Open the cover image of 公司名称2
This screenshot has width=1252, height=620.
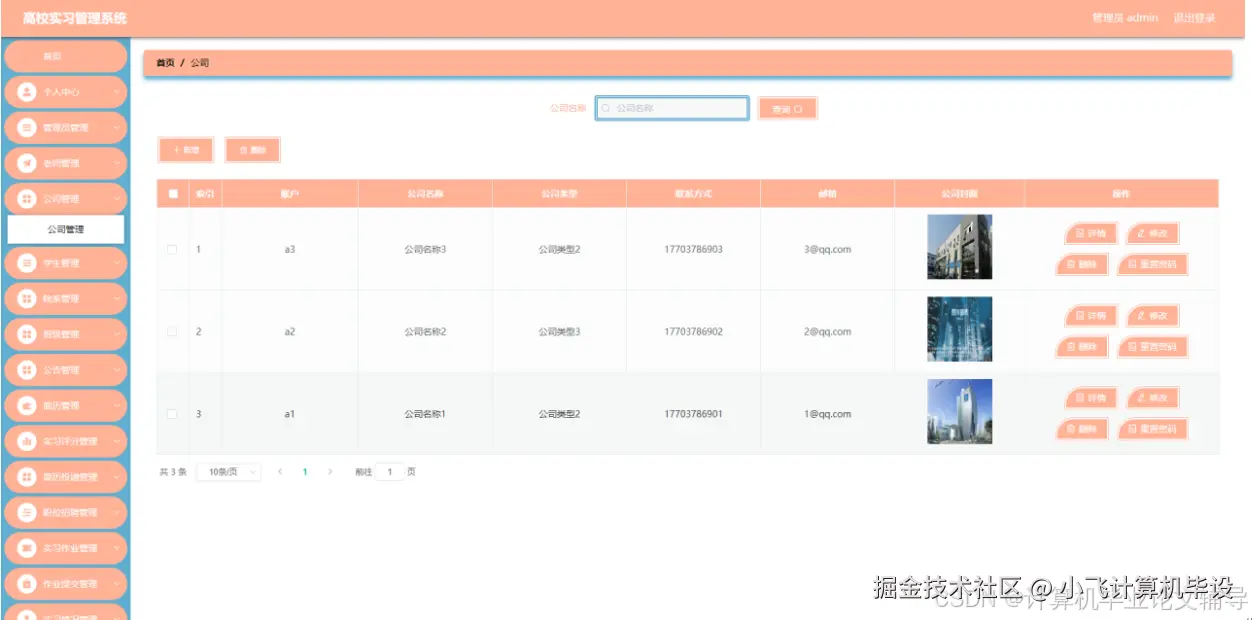(x=959, y=329)
